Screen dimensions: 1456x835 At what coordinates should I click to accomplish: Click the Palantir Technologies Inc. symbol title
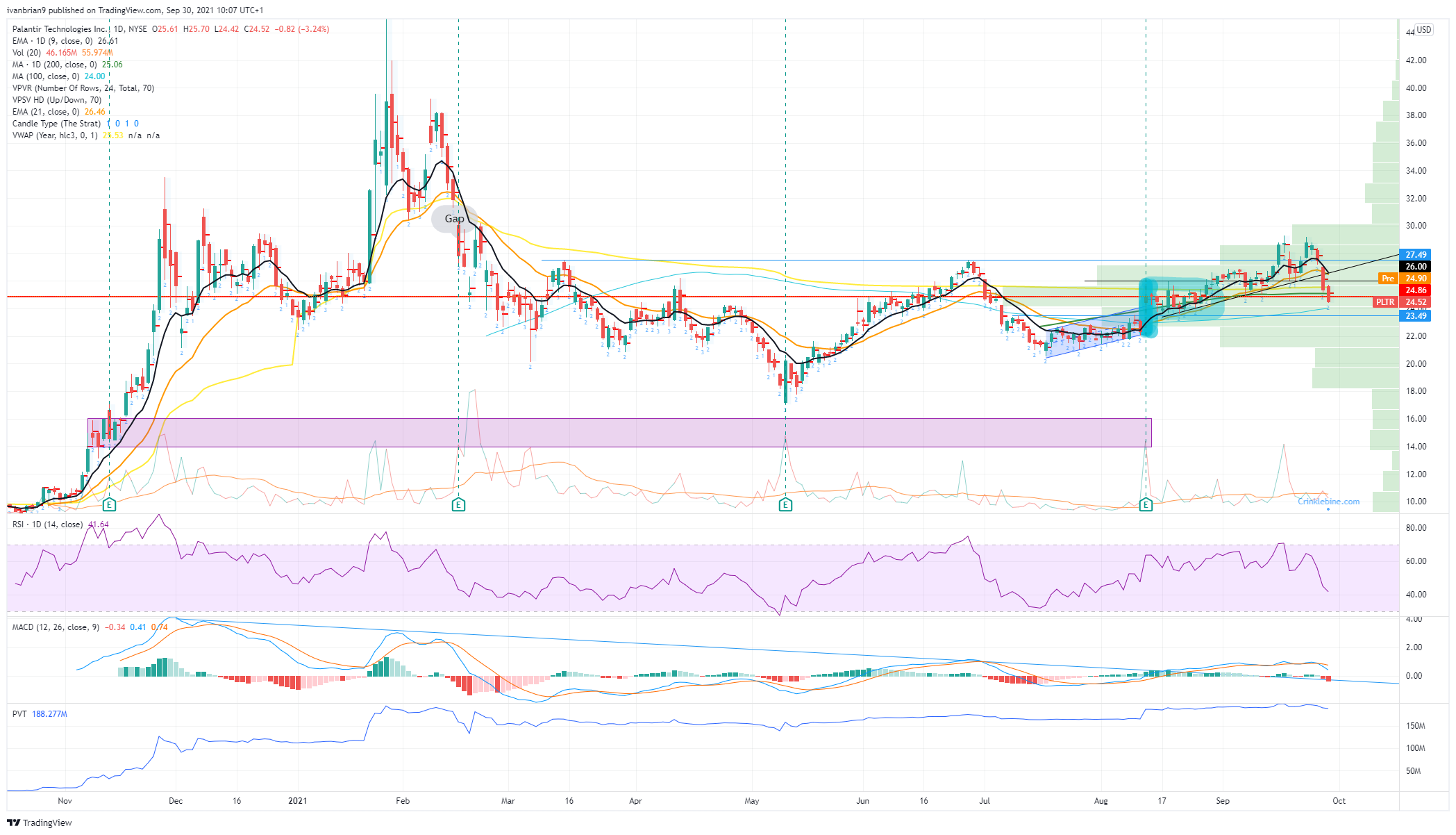tap(60, 29)
